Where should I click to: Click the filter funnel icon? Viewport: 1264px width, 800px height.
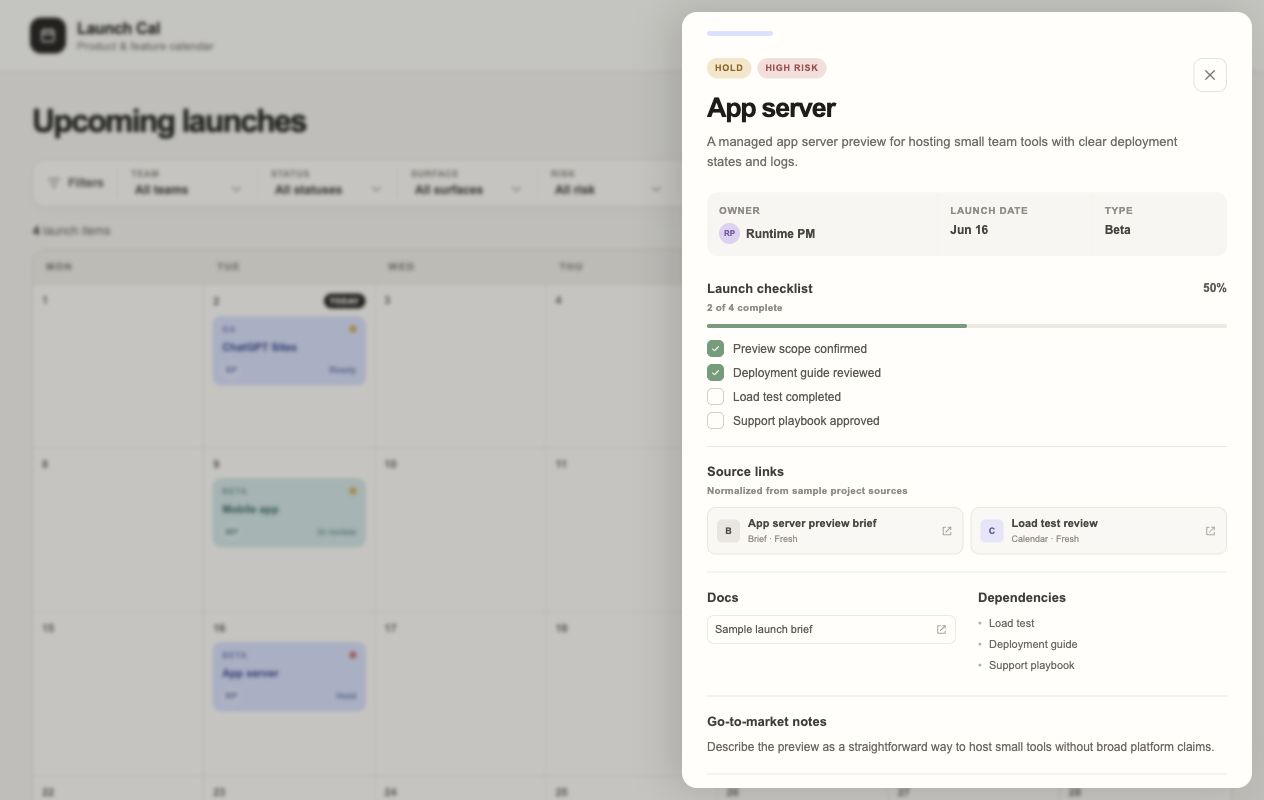[x=54, y=183]
